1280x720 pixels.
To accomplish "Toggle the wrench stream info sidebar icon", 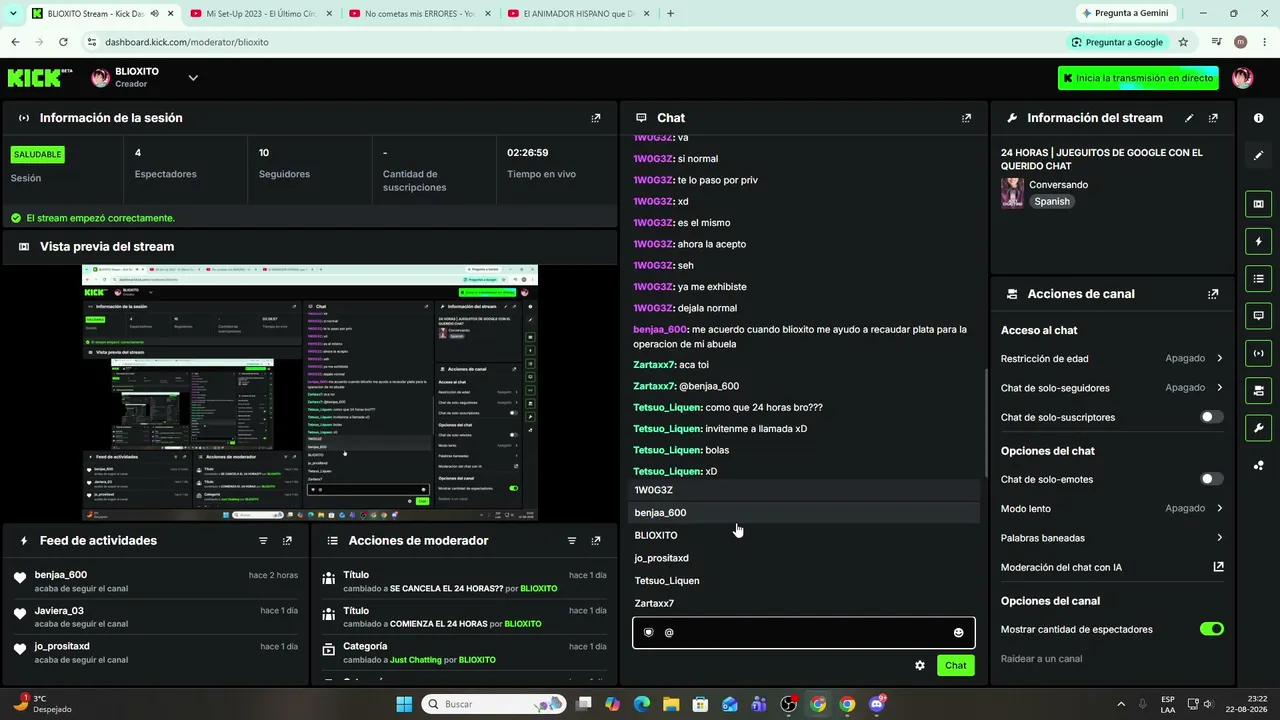I will tap(1258, 428).
